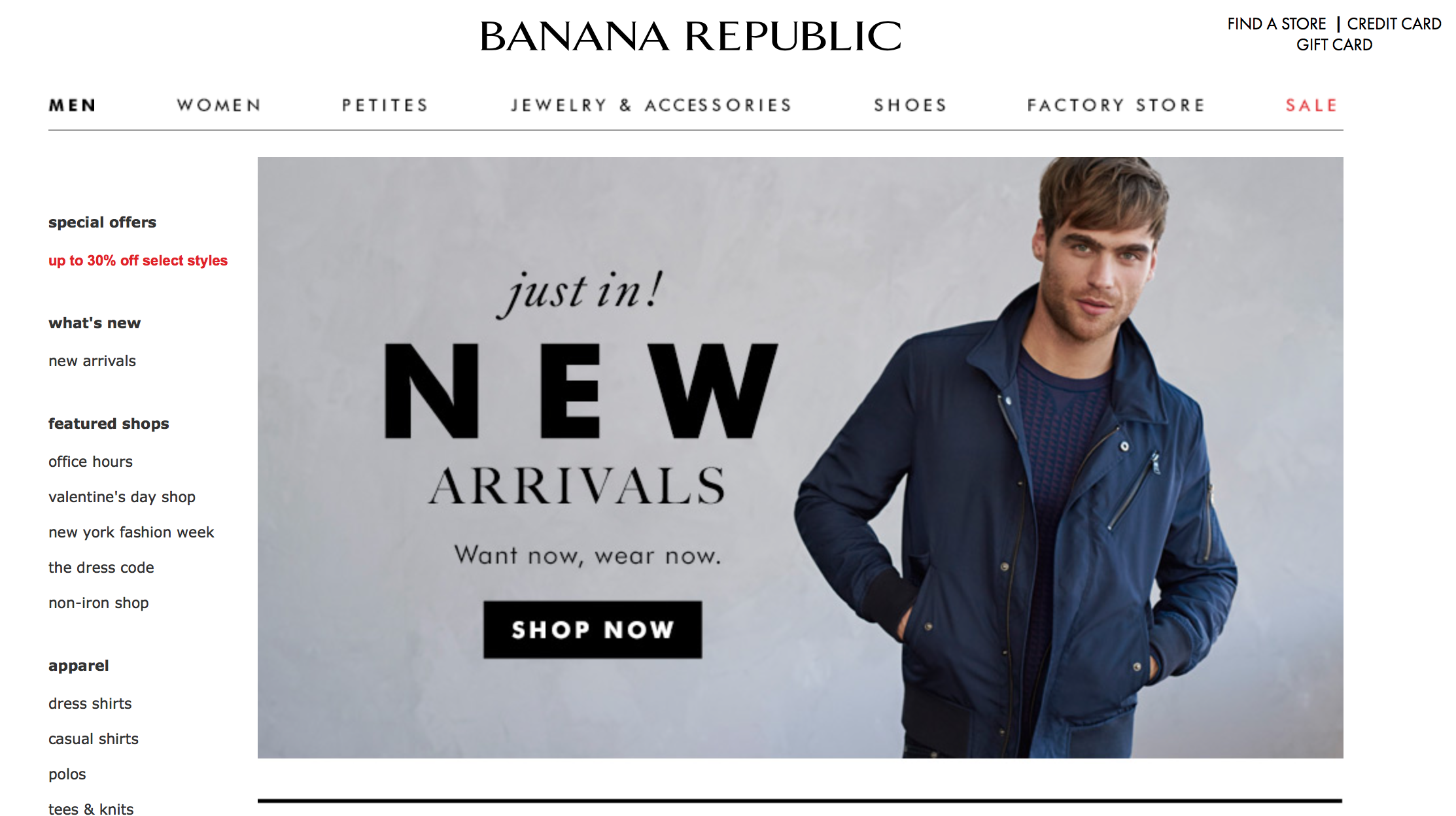Screen dimensions: 1456x816
Task: Click the Find a Store link
Action: pyautogui.click(x=1276, y=24)
